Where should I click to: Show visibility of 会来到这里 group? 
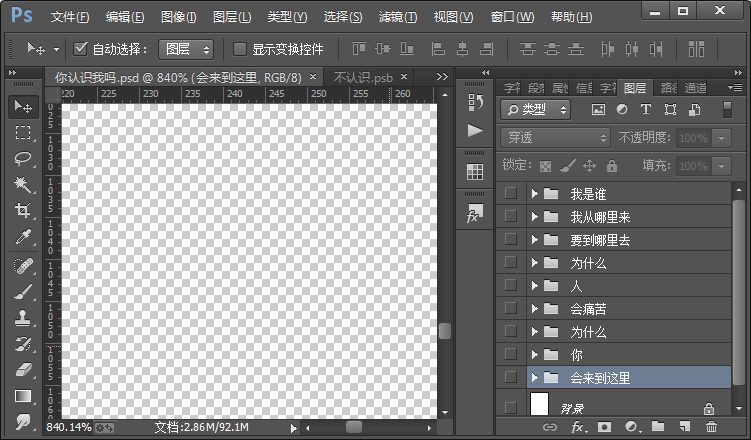point(511,377)
